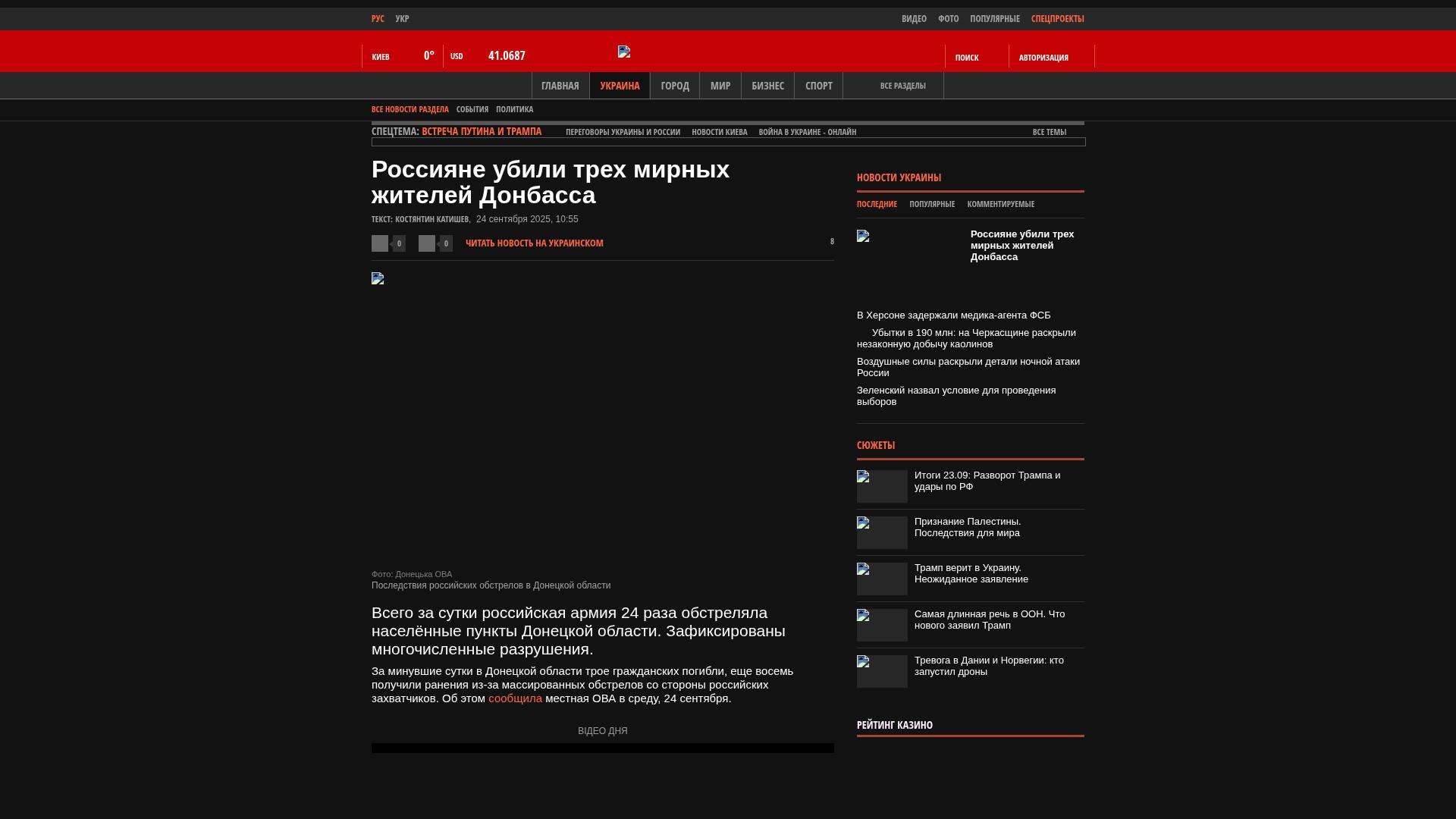Open comments via the comment counter icon

click(x=831, y=242)
